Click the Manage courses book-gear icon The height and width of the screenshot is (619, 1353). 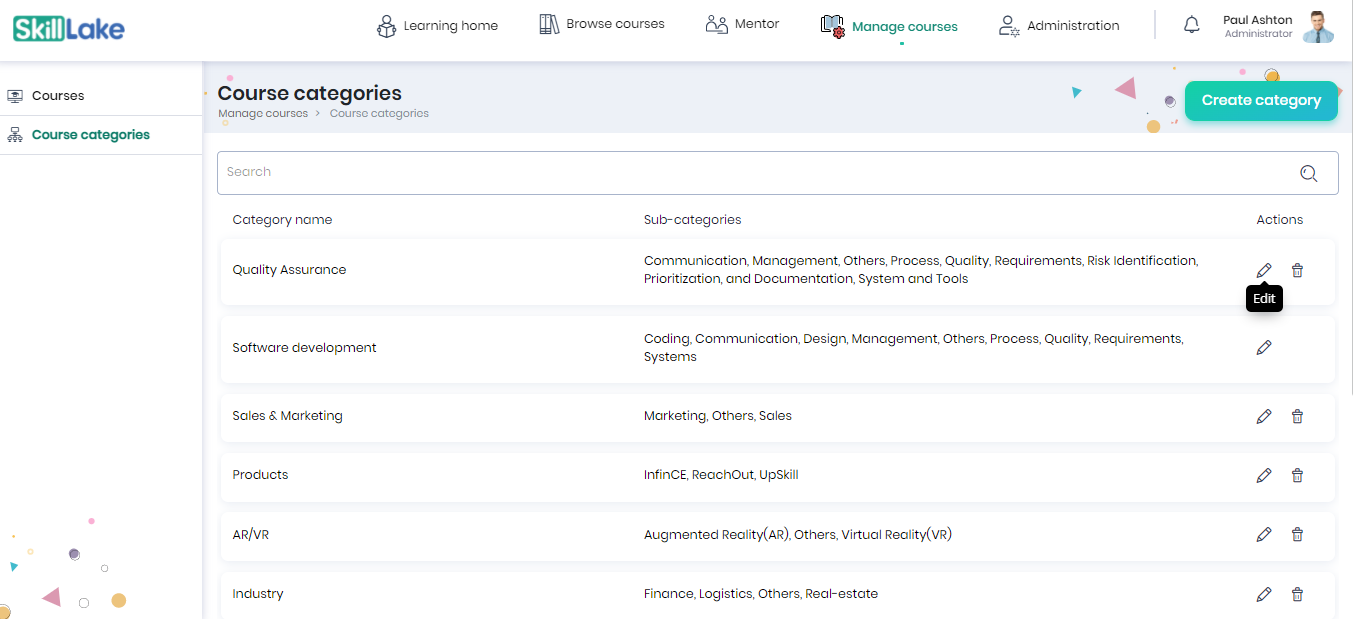point(832,27)
